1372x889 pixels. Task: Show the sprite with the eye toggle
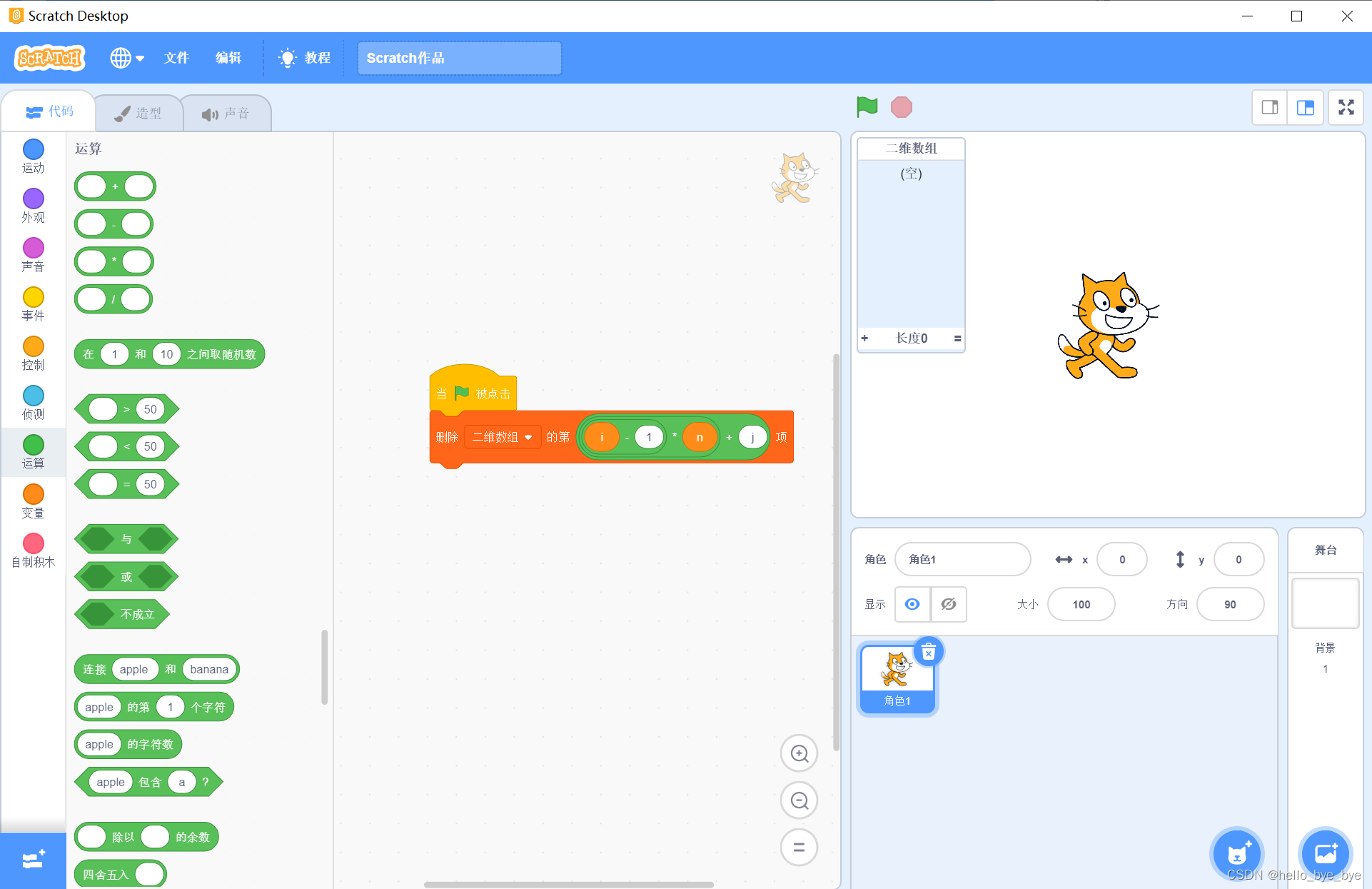click(912, 604)
